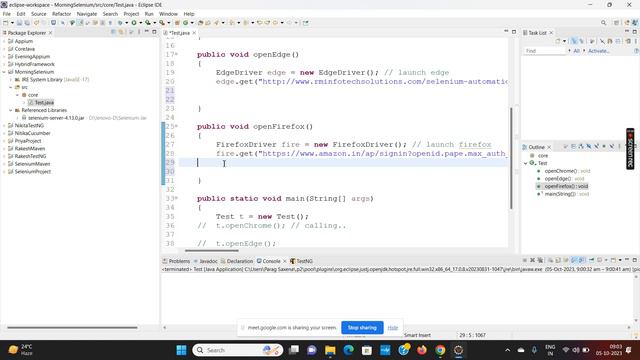Click the Save All toolbar icon
This screenshot has height=360, width=640.
pos(27,23)
